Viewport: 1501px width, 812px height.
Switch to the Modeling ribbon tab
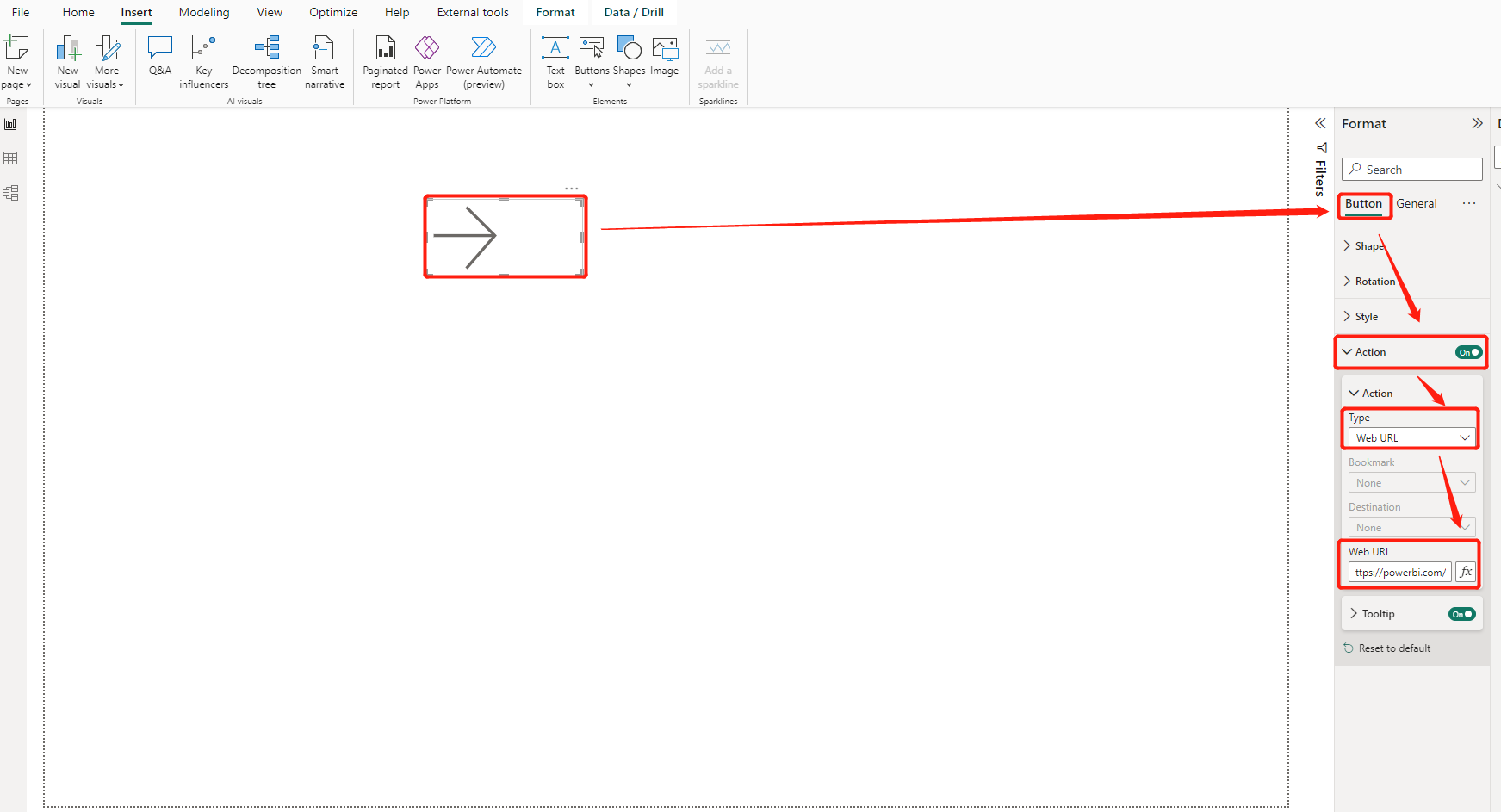(204, 12)
